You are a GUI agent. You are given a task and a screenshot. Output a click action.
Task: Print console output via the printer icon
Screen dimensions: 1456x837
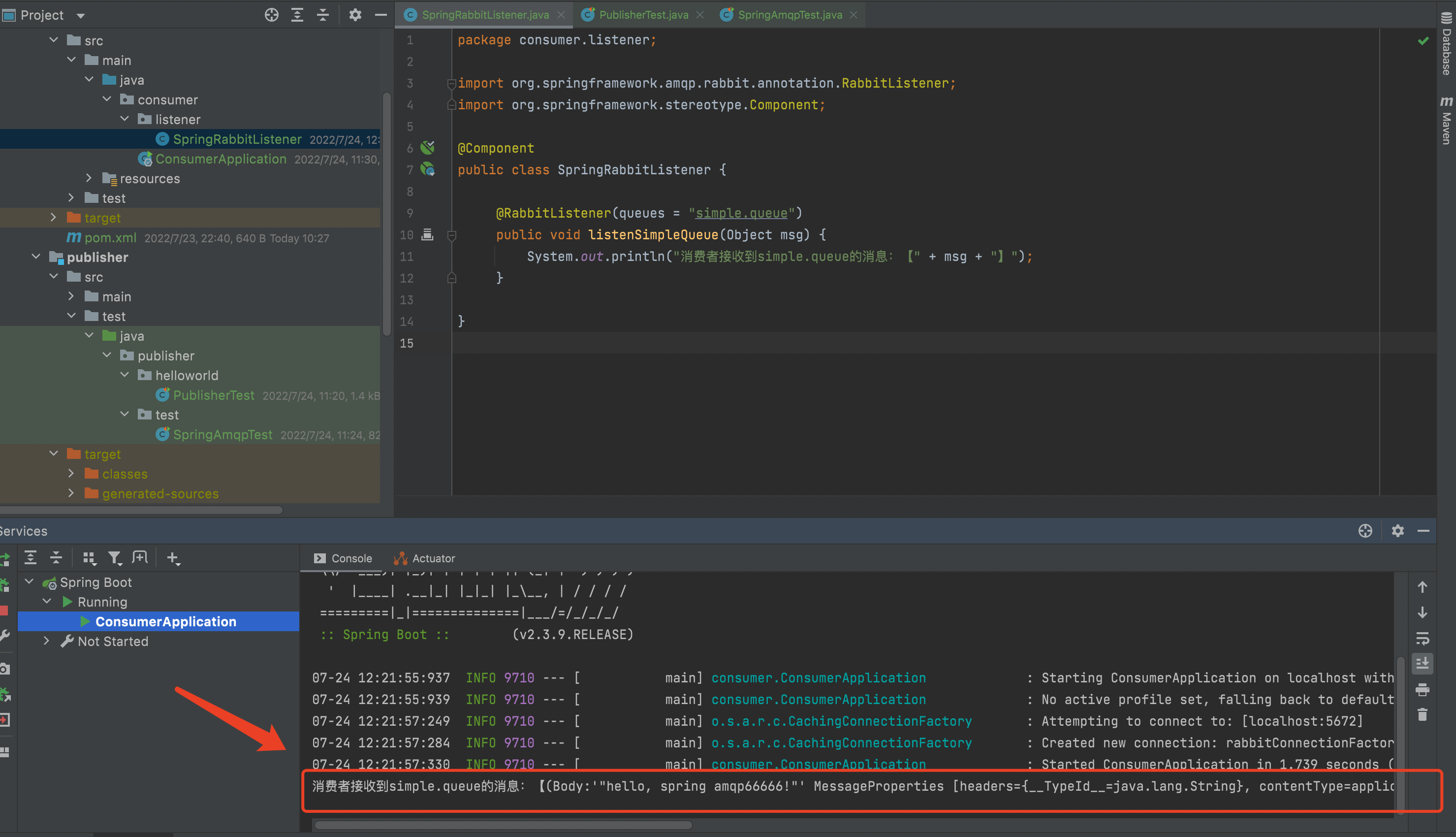click(x=1423, y=690)
